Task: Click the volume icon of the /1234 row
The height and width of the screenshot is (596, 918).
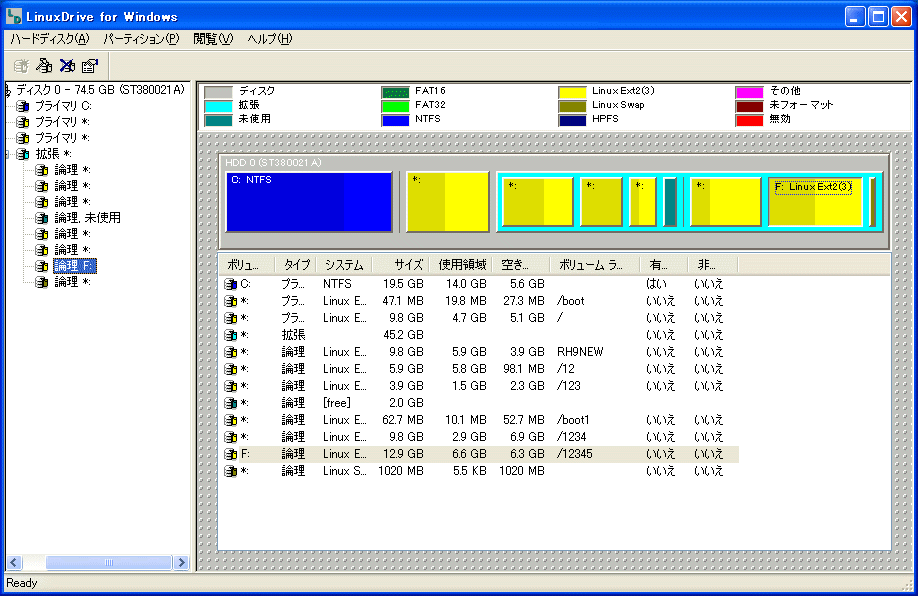Action: coord(231,437)
